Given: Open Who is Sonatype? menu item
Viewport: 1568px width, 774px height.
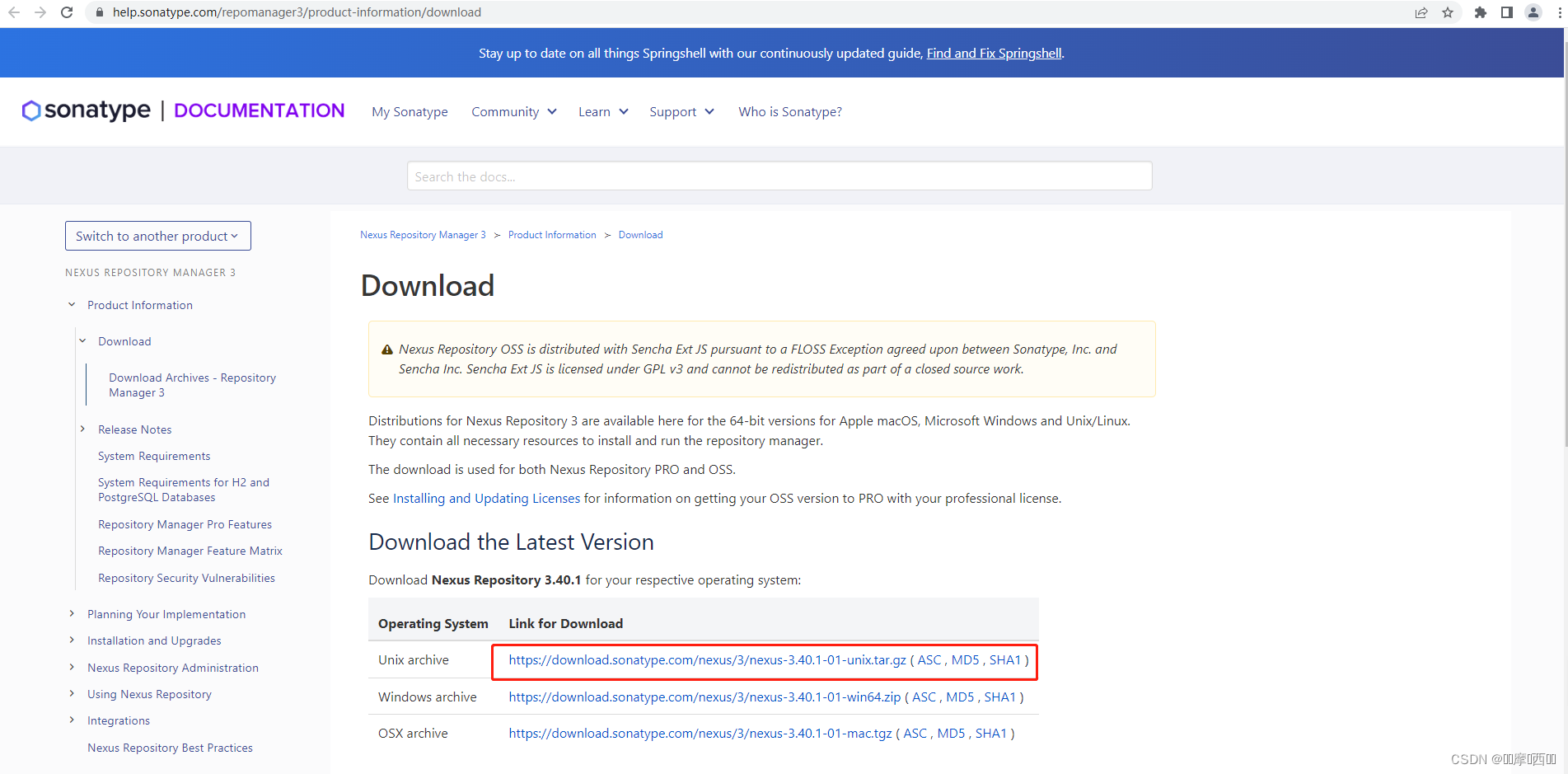Looking at the screenshot, I should coord(790,112).
